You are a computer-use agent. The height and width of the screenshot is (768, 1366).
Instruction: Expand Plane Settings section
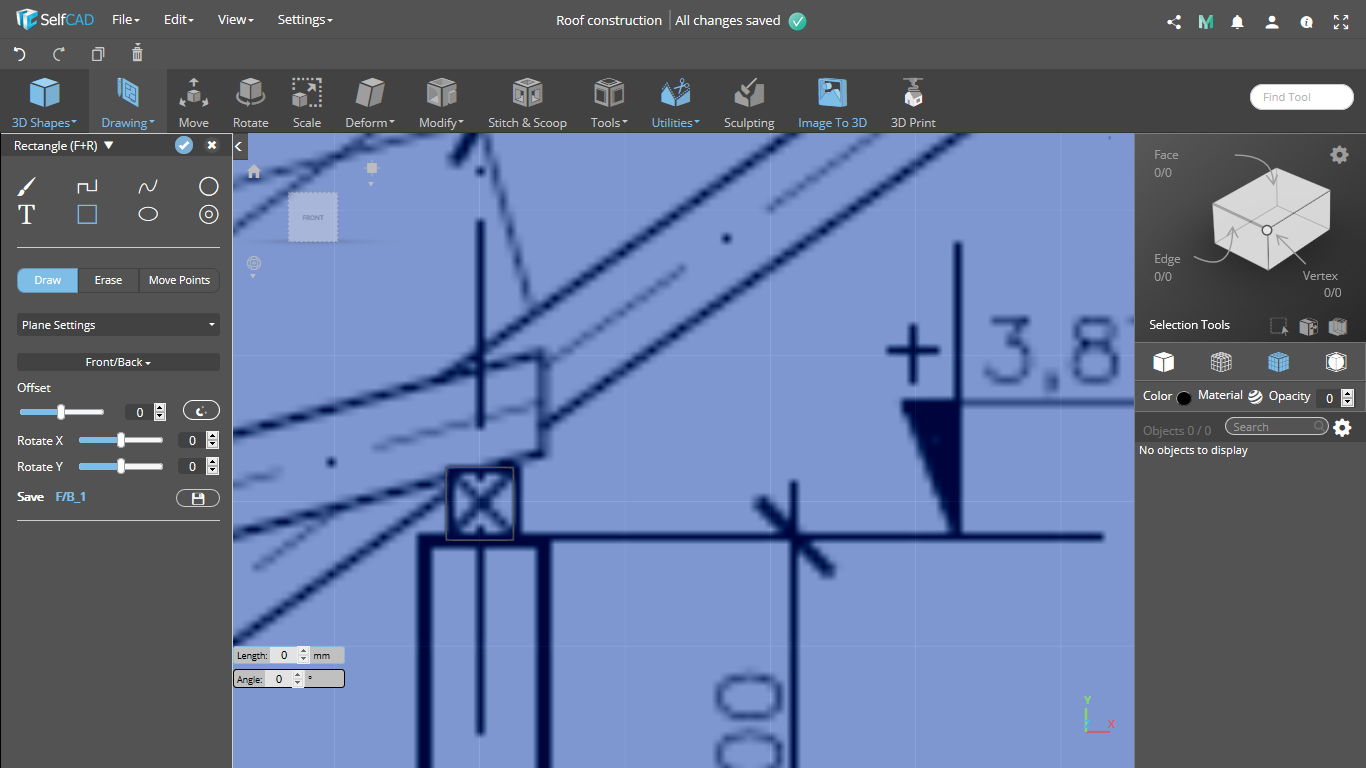[118, 325]
